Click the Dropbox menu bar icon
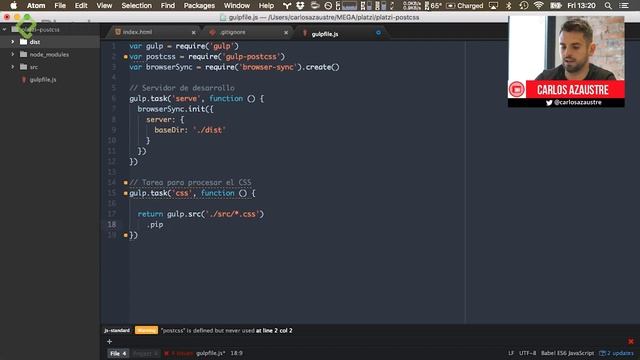The image size is (640, 360). [300, 6]
